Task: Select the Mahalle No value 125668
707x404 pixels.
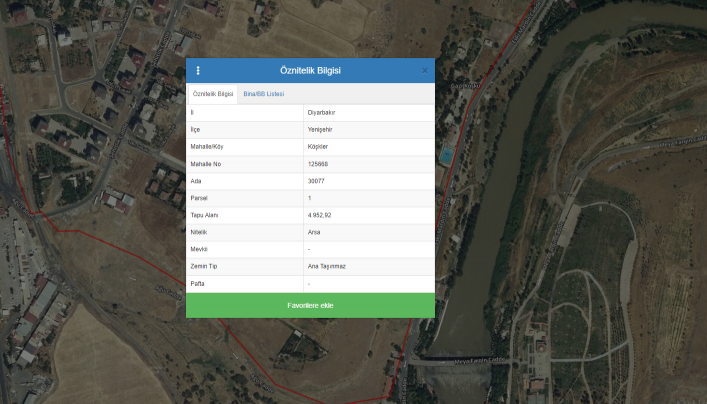Action: 318,164
